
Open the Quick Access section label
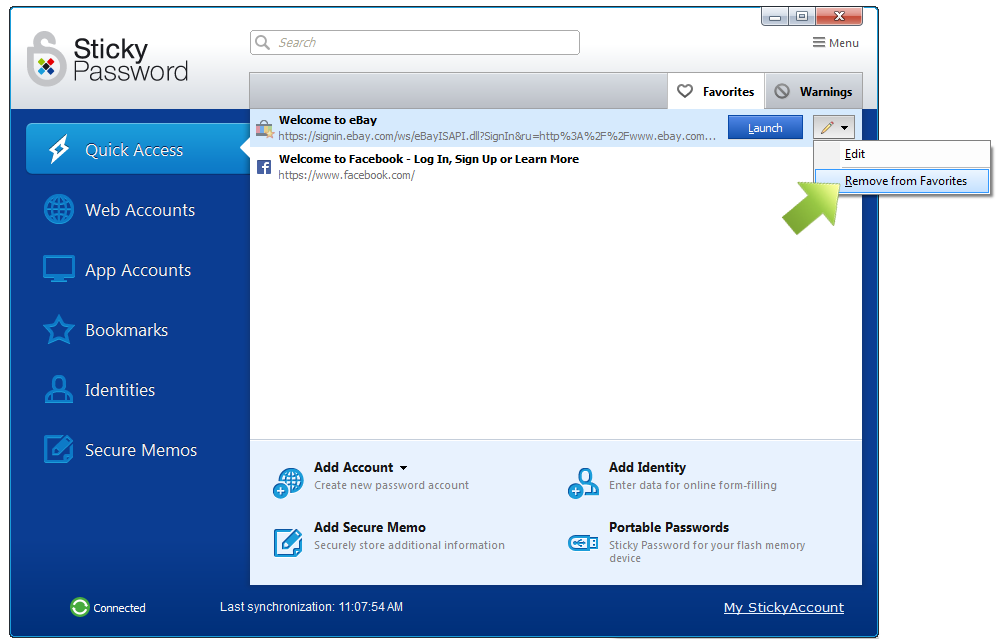tap(134, 150)
